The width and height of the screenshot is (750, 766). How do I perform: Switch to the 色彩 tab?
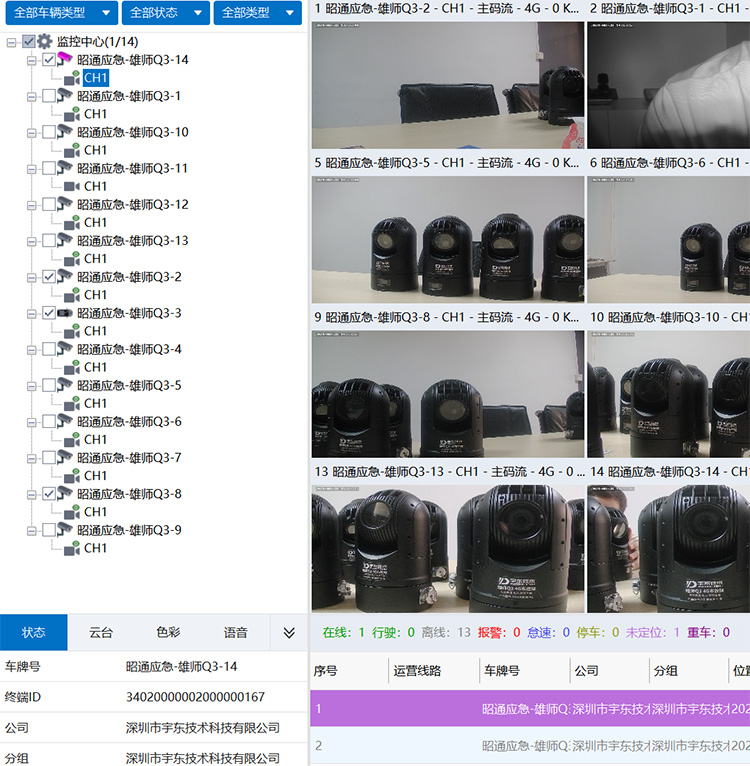click(x=168, y=633)
